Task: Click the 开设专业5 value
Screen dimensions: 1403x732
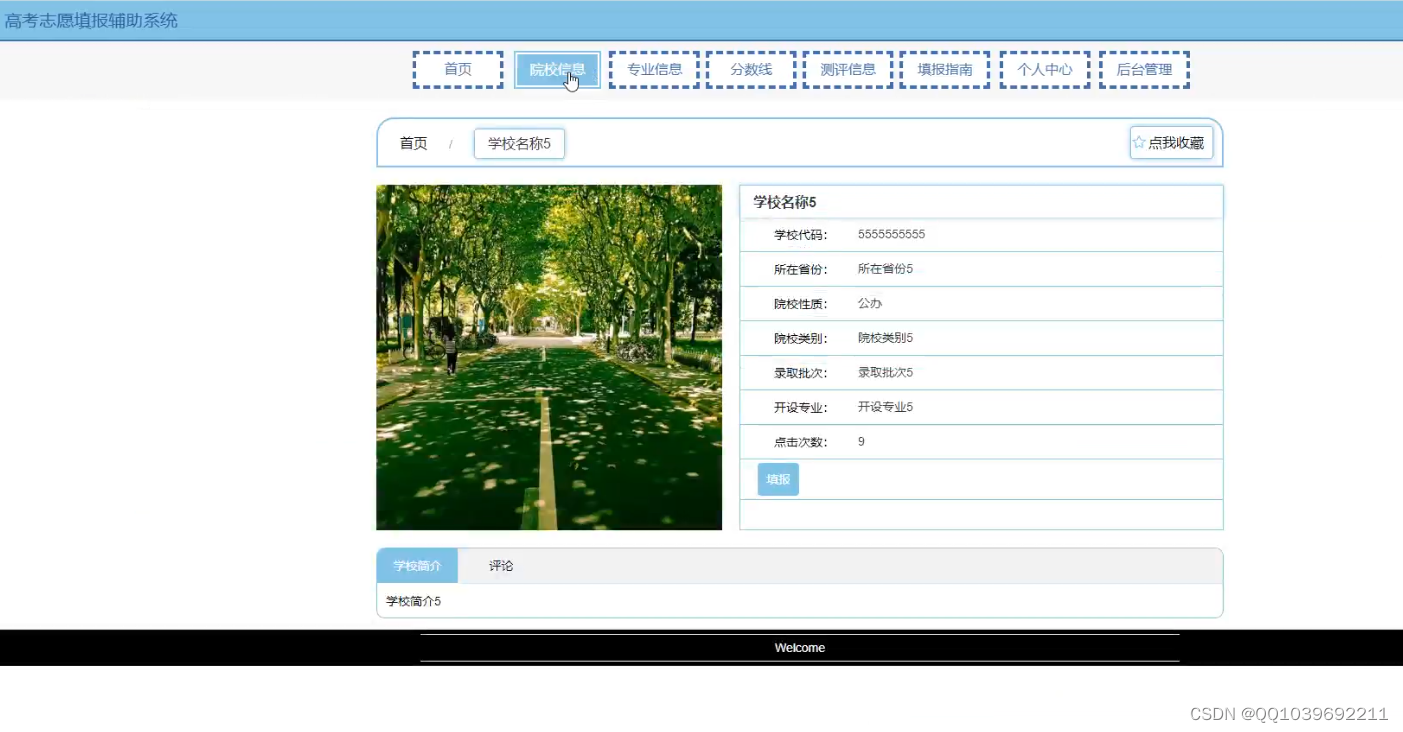Action: (x=885, y=407)
